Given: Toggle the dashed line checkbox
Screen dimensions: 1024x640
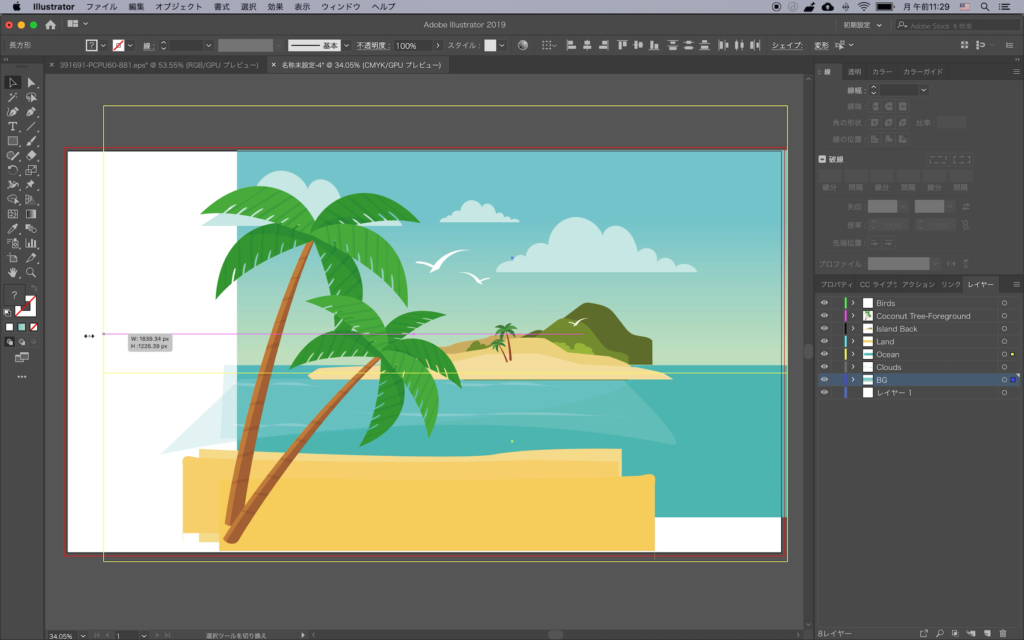Looking at the screenshot, I should pyautogui.click(x=823, y=159).
